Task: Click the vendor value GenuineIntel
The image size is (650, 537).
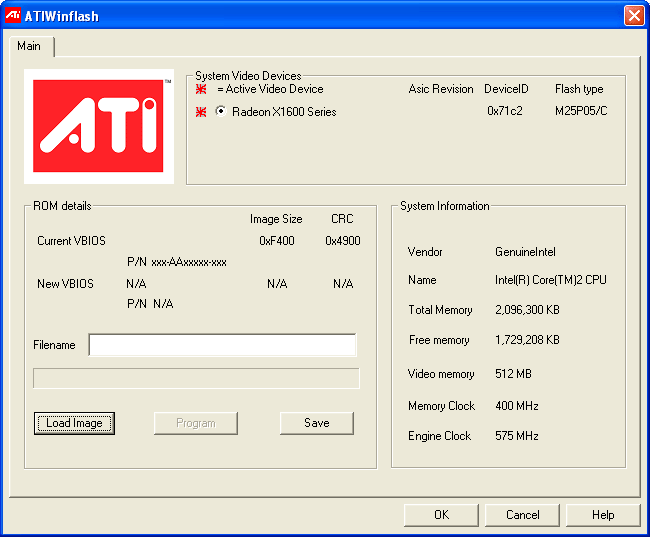Action: (525, 252)
